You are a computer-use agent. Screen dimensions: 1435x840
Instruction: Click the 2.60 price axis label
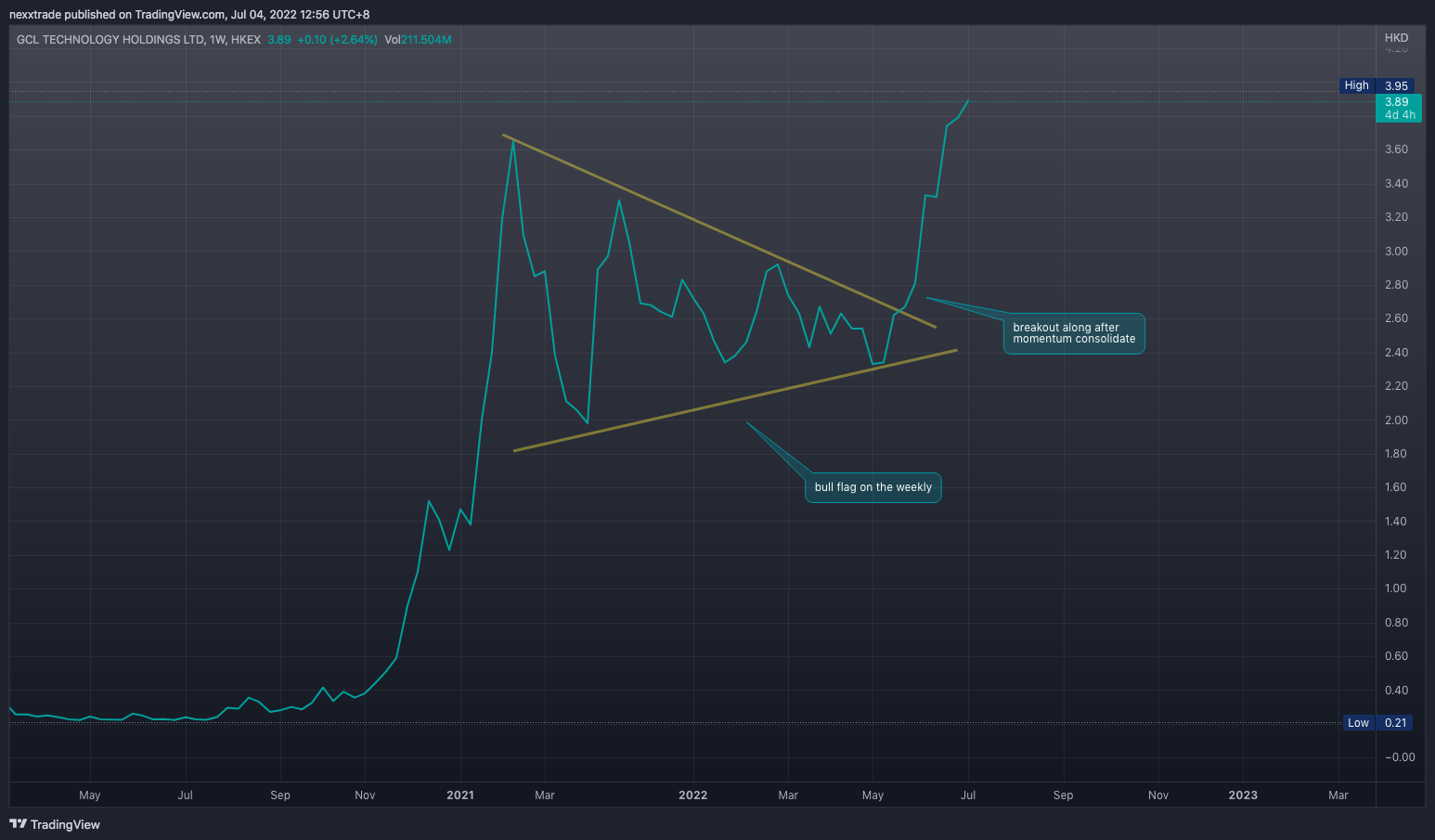1396,318
